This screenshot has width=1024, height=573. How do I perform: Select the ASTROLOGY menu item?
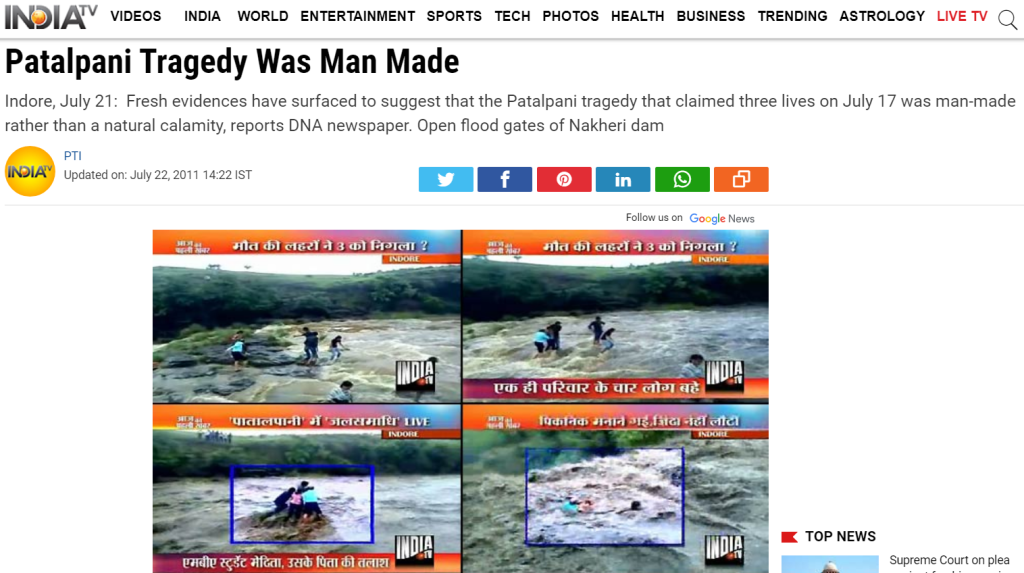point(882,16)
